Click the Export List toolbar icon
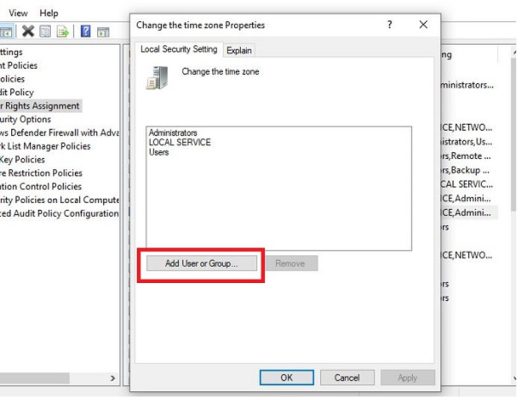This screenshot has width=521, height=400. [x=62, y=32]
